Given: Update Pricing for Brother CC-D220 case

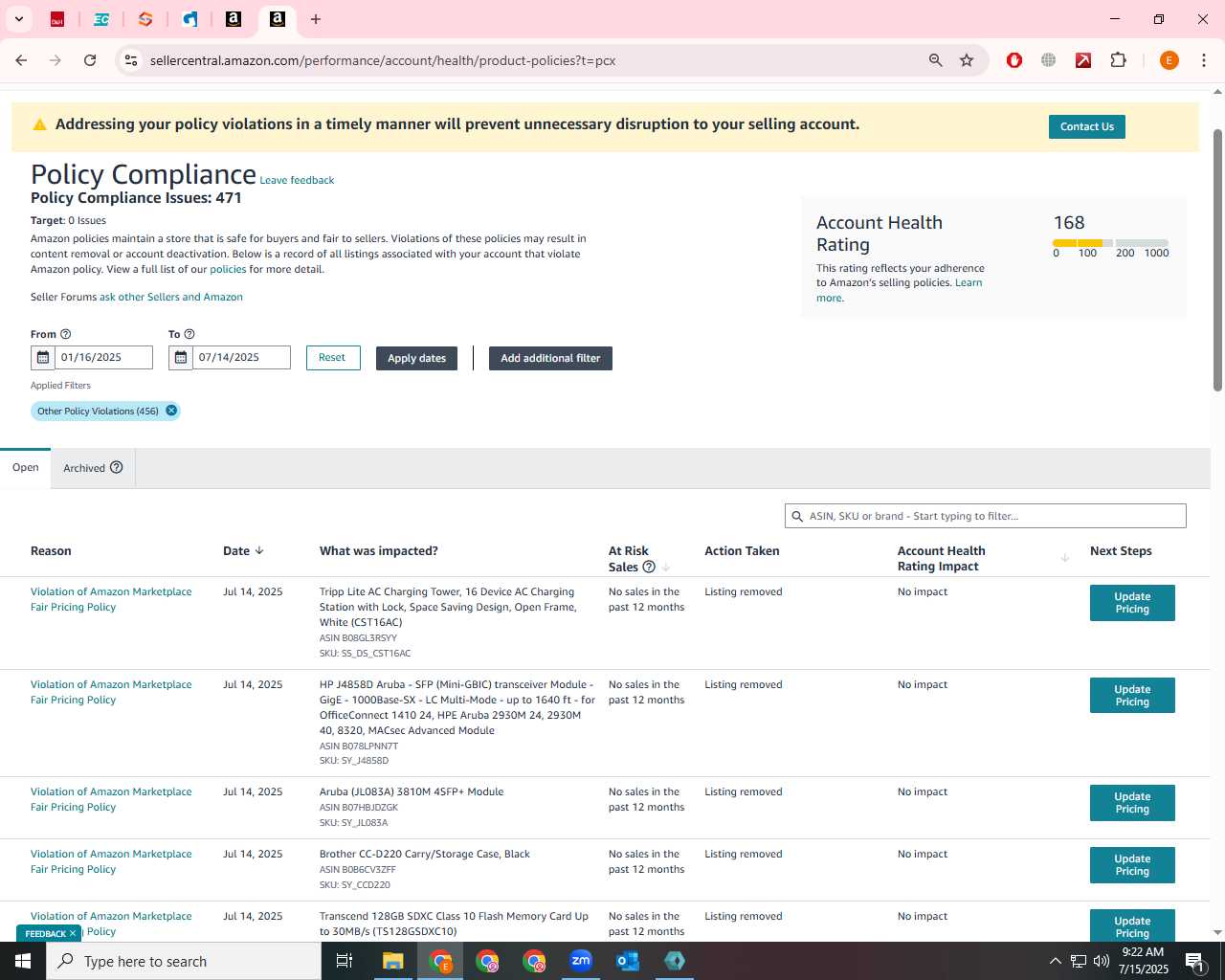Looking at the screenshot, I should pos(1132,865).
